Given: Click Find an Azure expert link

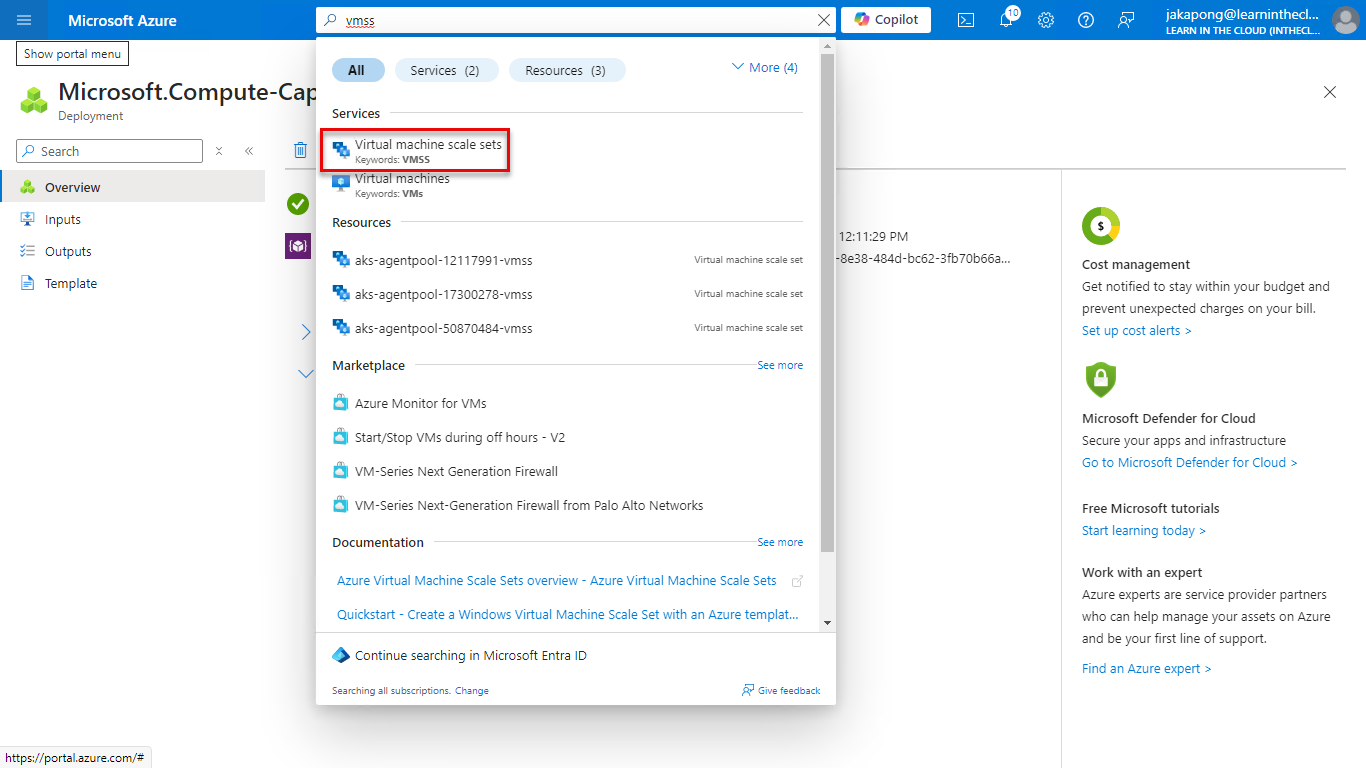Looking at the screenshot, I should (x=1146, y=669).
